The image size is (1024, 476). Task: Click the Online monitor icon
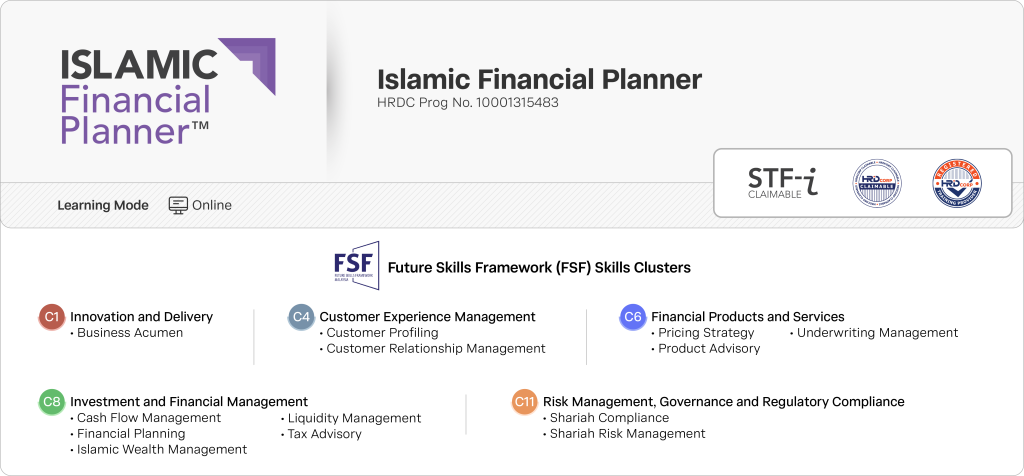[178, 205]
